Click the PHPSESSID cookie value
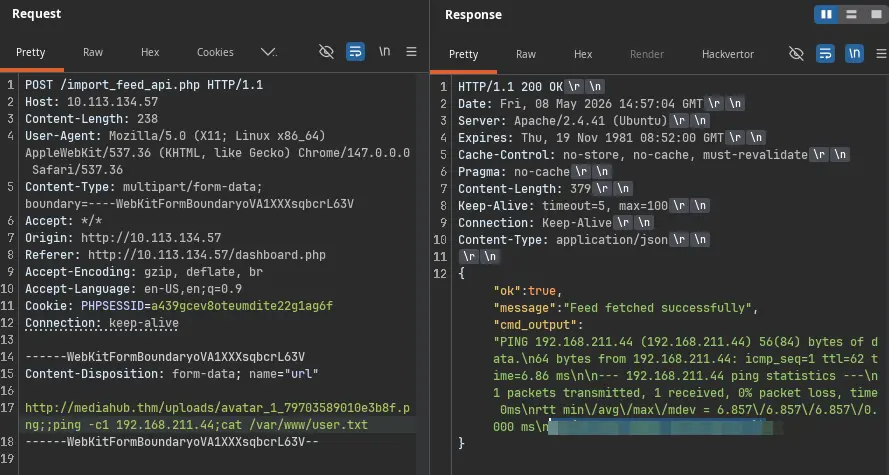Image resolution: width=889 pixels, height=475 pixels. pyautogui.click(x=242, y=306)
